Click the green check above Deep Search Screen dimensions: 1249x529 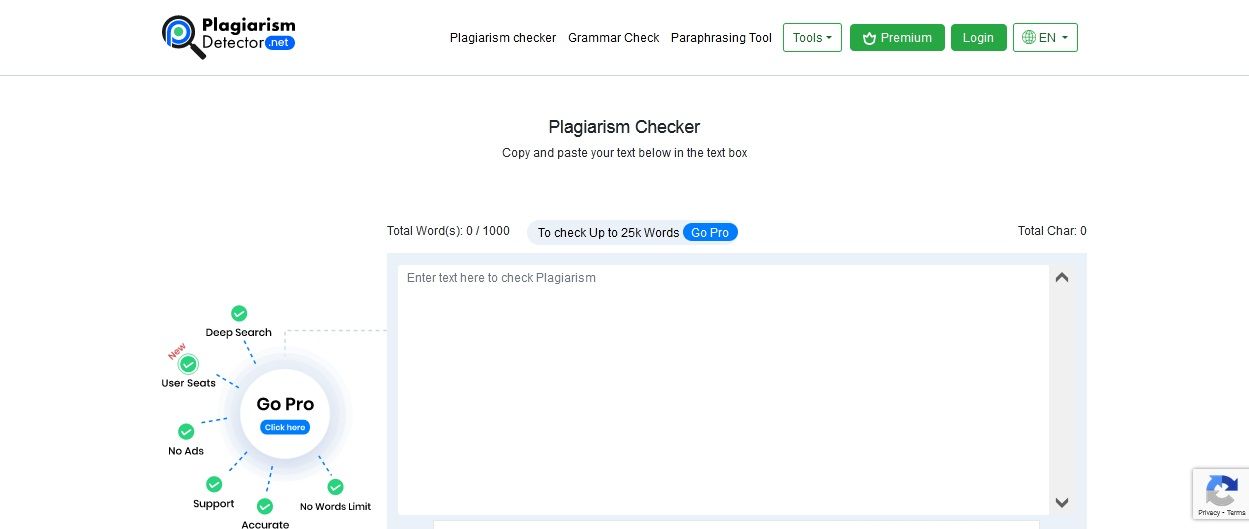coord(239,314)
